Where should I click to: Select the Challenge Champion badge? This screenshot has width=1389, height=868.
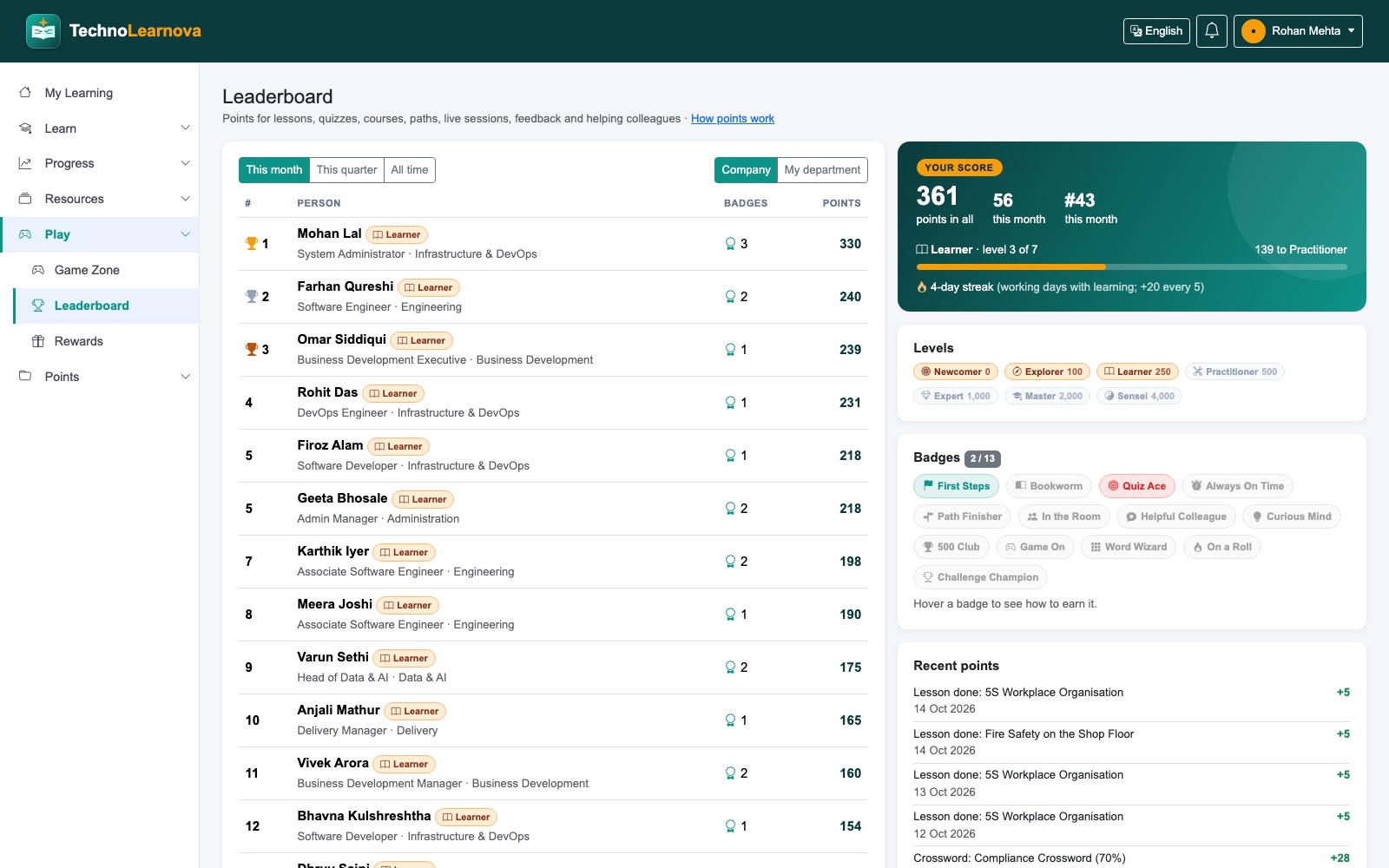click(980, 577)
